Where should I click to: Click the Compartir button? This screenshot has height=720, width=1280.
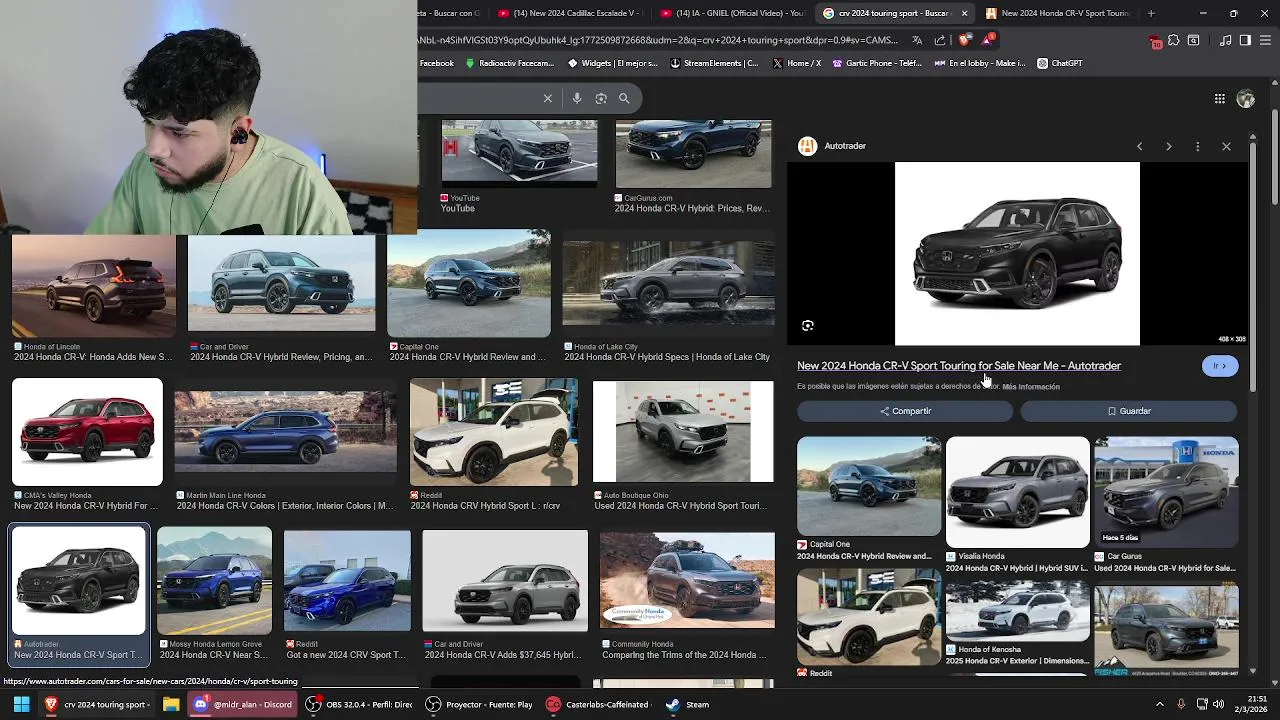click(905, 411)
